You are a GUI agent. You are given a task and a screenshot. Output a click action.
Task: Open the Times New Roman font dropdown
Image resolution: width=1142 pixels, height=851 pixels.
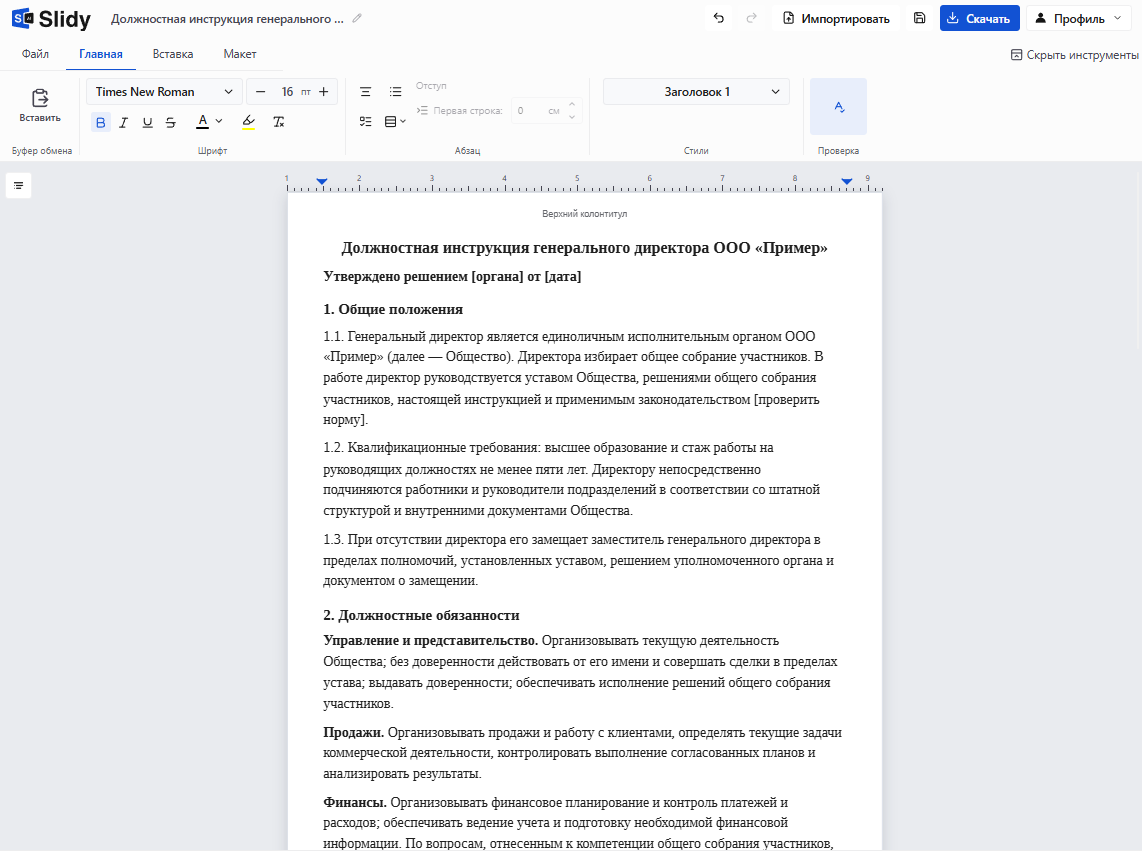[x=165, y=92]
